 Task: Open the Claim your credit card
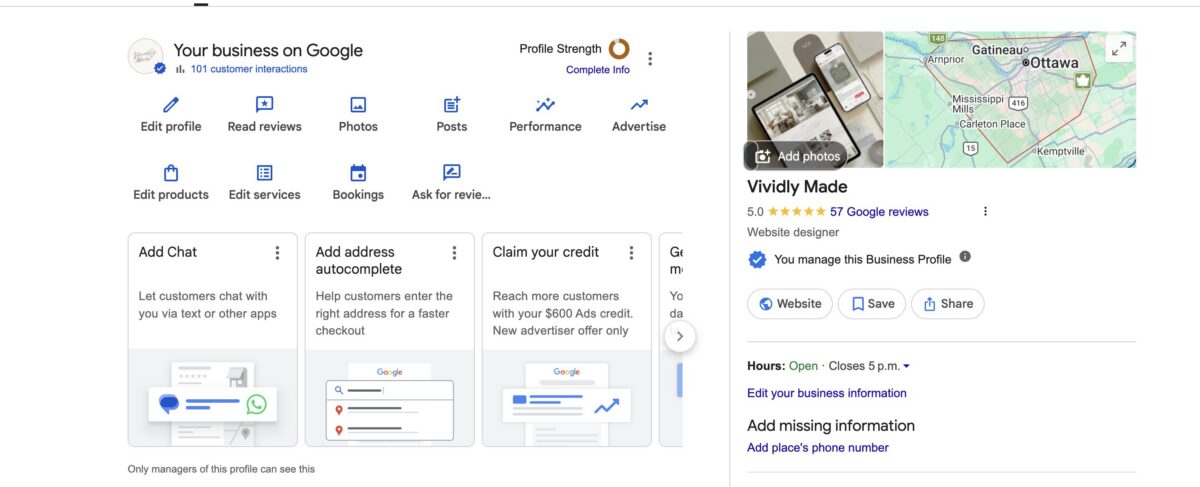(x=567, y=340)
